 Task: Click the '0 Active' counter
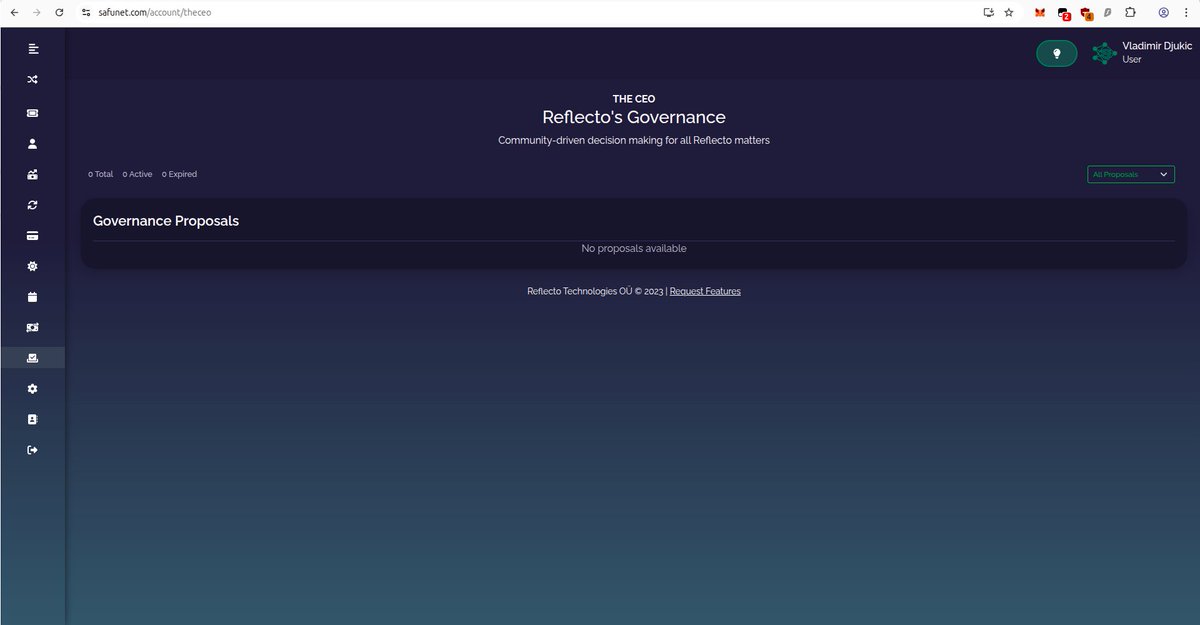[x=138, y=174]
